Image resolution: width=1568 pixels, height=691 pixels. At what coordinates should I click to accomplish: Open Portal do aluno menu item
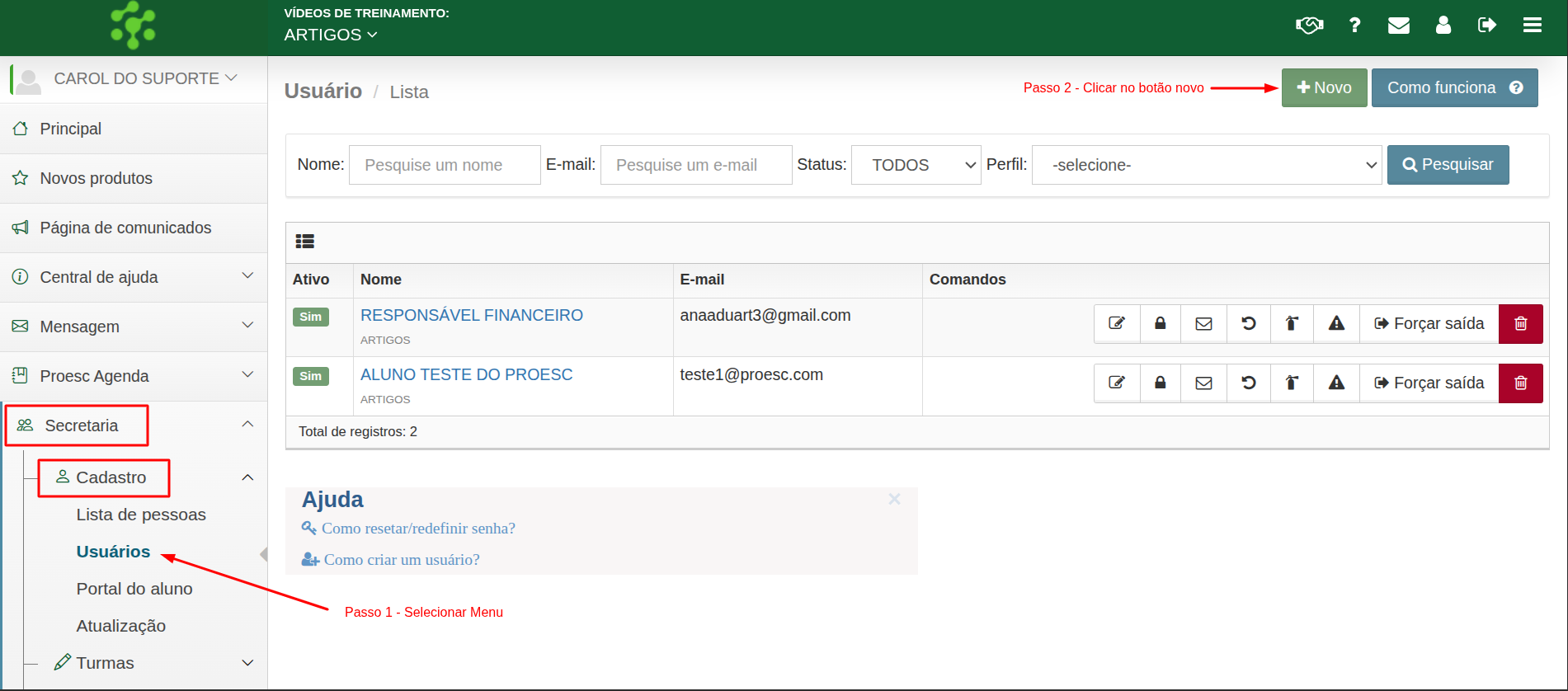(x=134, y=589)
